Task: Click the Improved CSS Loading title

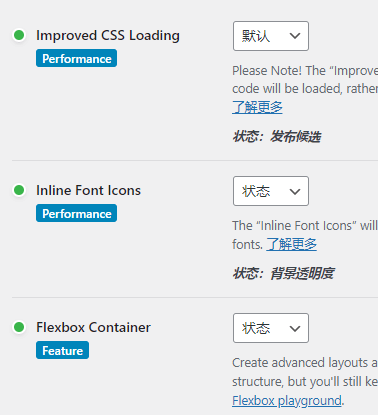Action: [108, 35]
